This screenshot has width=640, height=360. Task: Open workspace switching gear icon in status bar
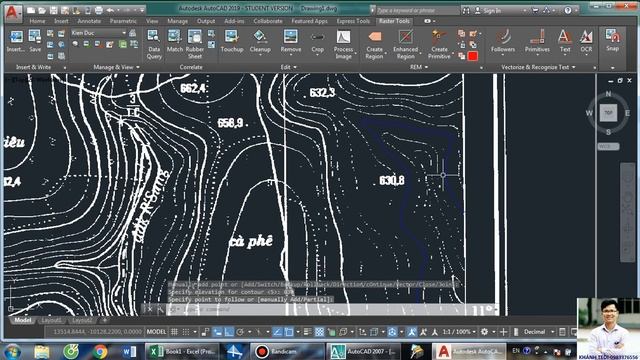pos(484,332)
